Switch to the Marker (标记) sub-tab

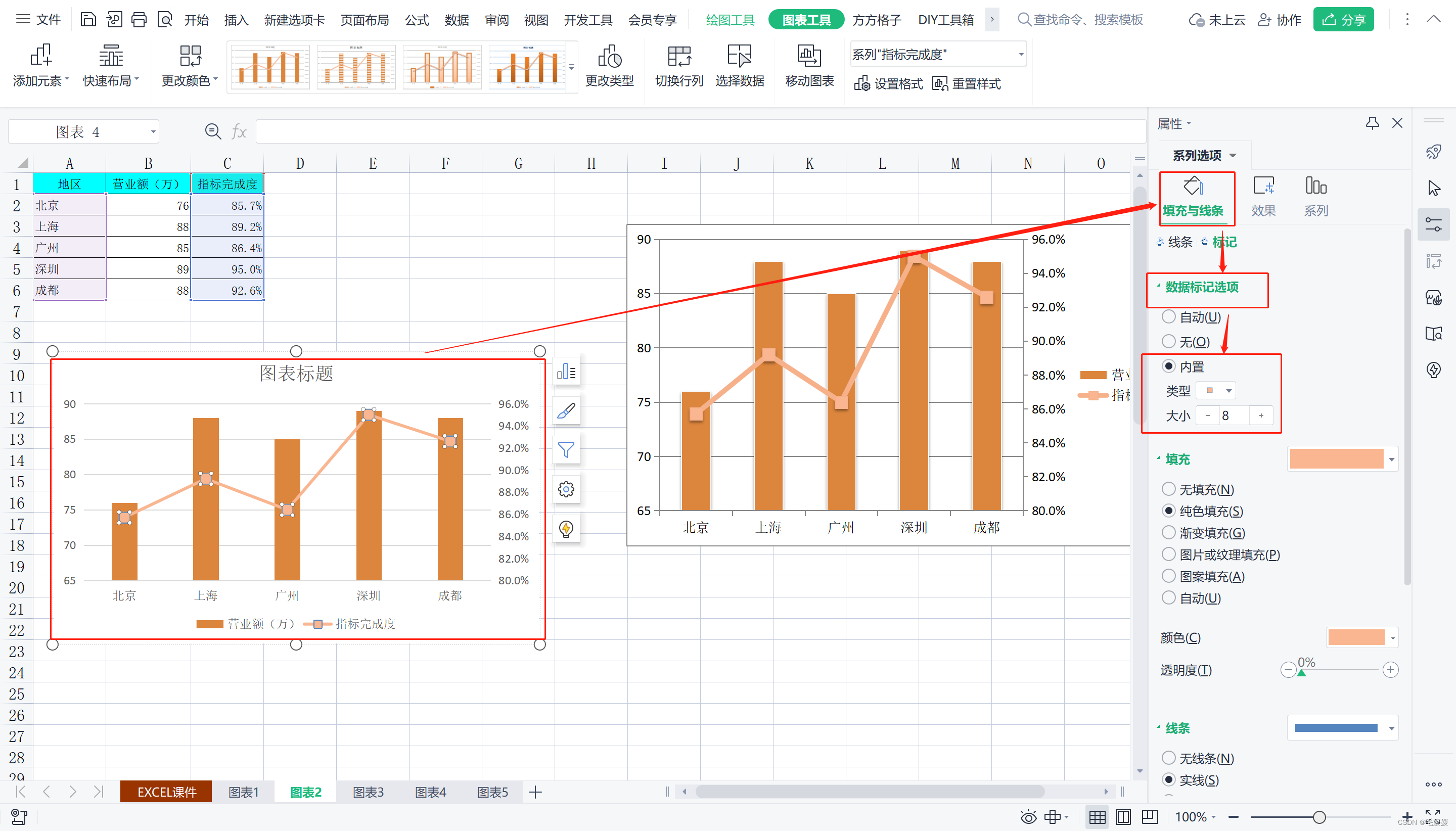pyautogui.click(x=1218, y=242)
